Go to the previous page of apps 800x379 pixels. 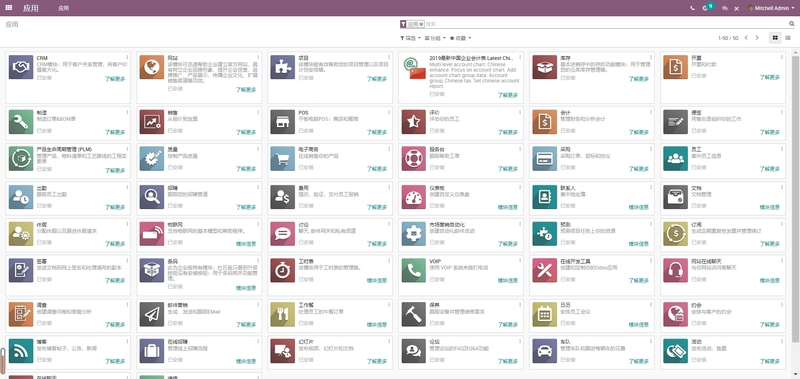[746, 38]
